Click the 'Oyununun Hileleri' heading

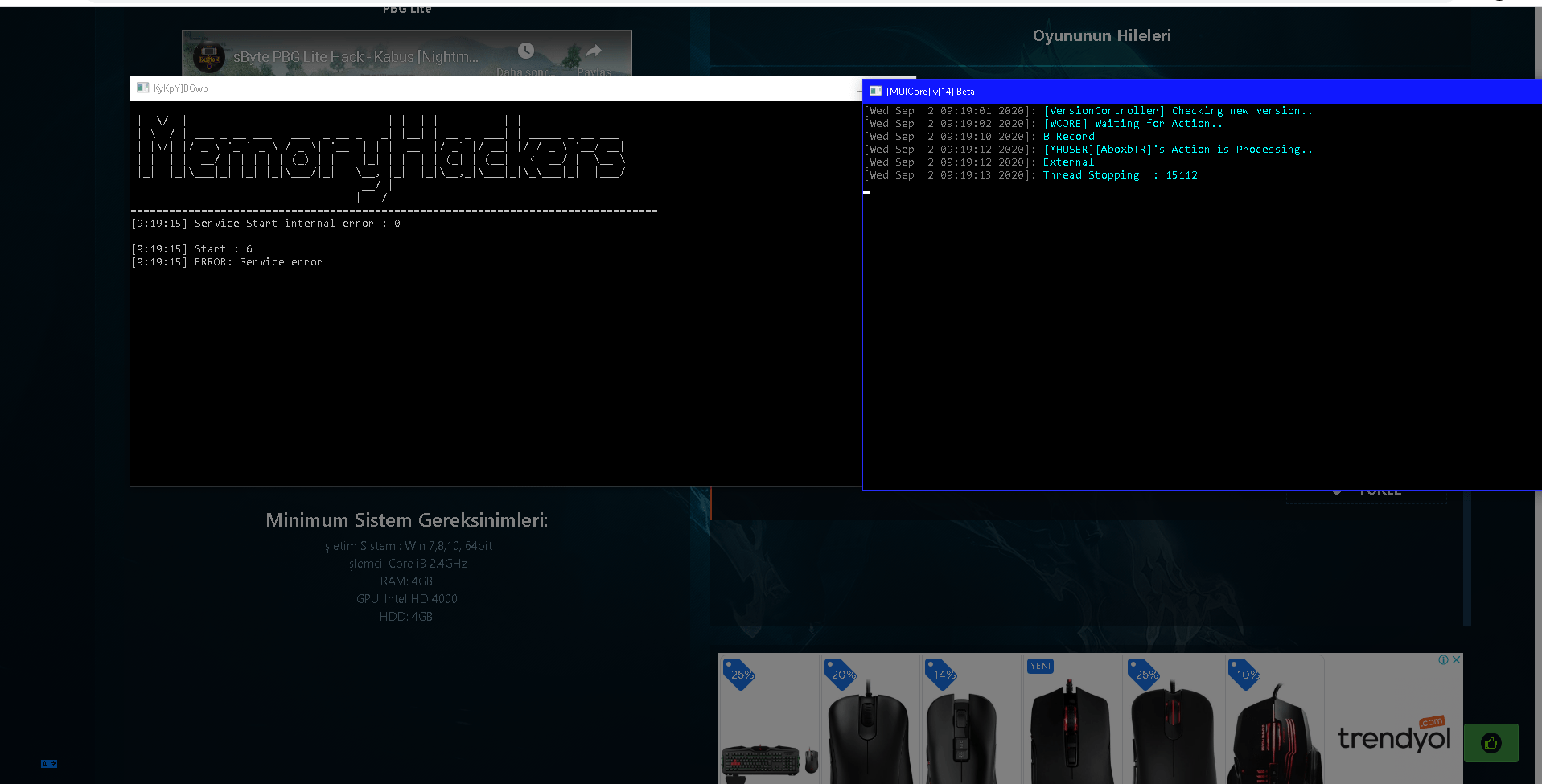[x=1101, y=35]
